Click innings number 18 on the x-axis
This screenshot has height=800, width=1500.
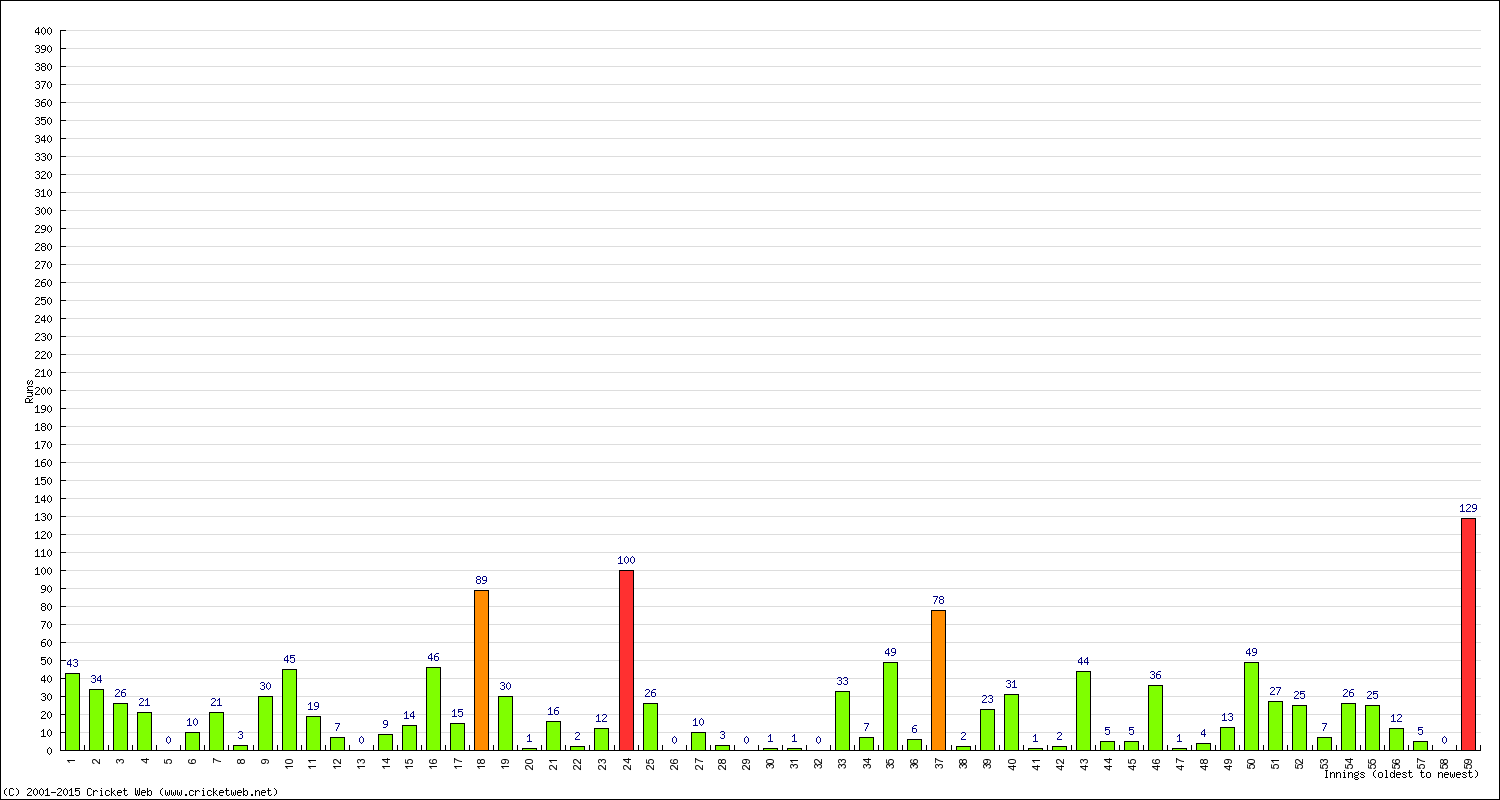point(481,762)
